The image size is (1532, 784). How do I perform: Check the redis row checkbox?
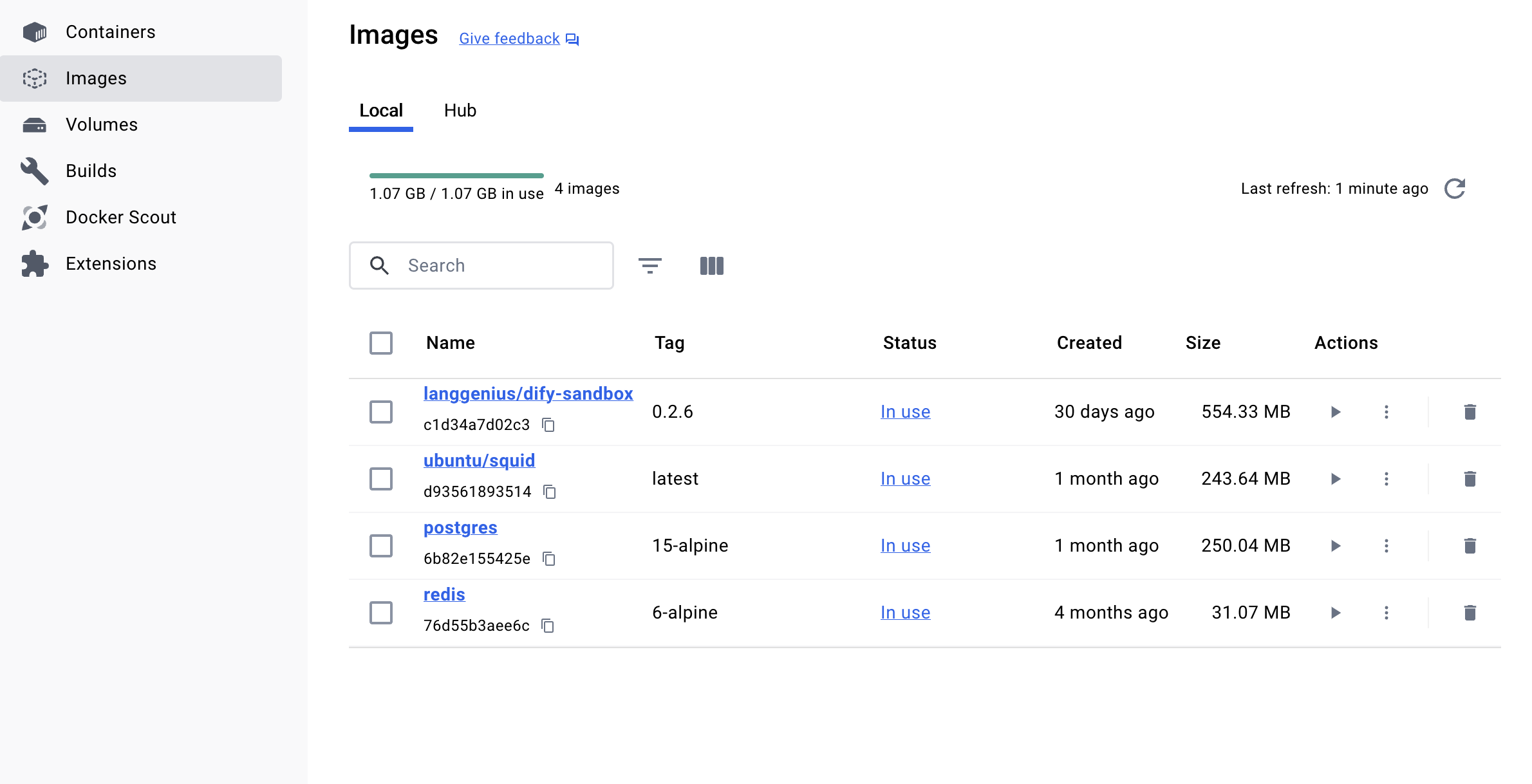click(x=381, y=613)
